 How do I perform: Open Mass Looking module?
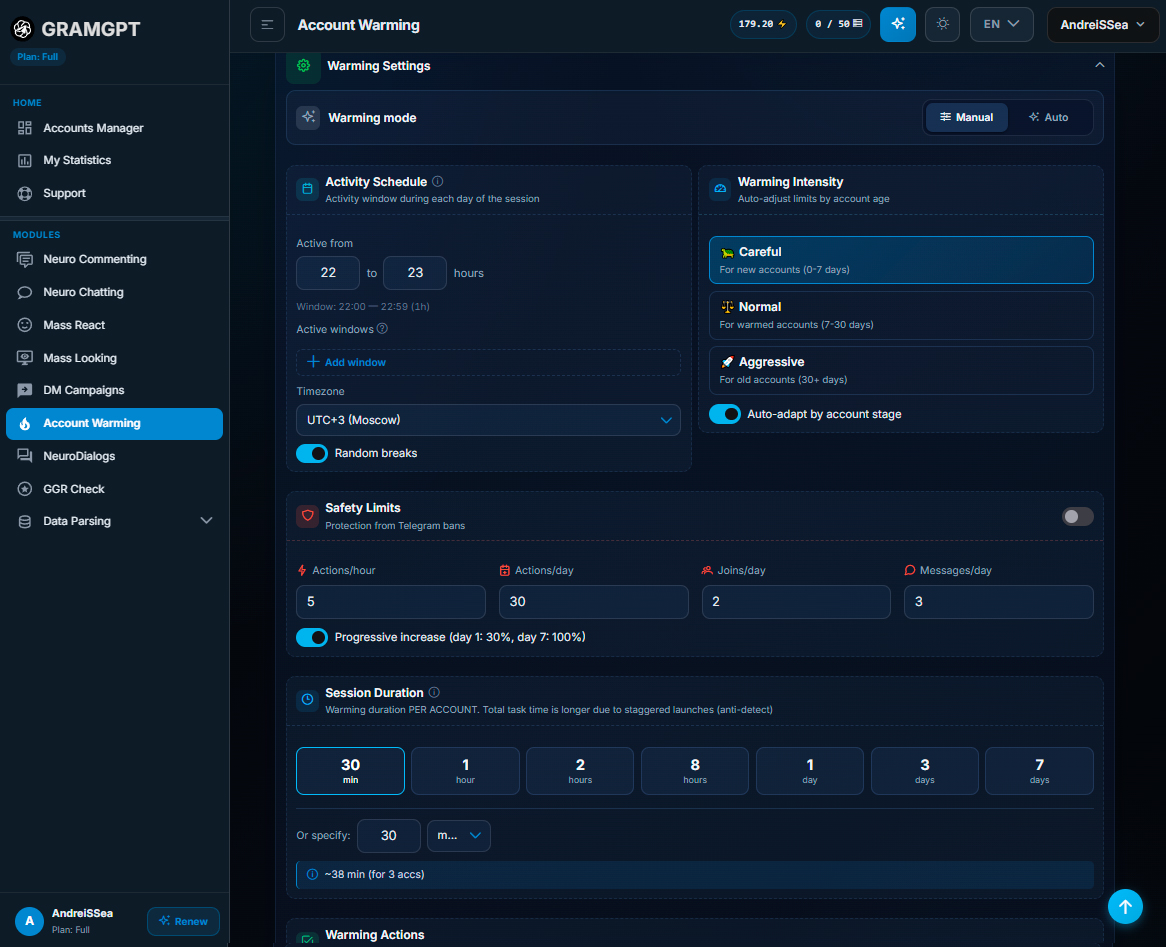pyautogui.click(x=115, y=358)
